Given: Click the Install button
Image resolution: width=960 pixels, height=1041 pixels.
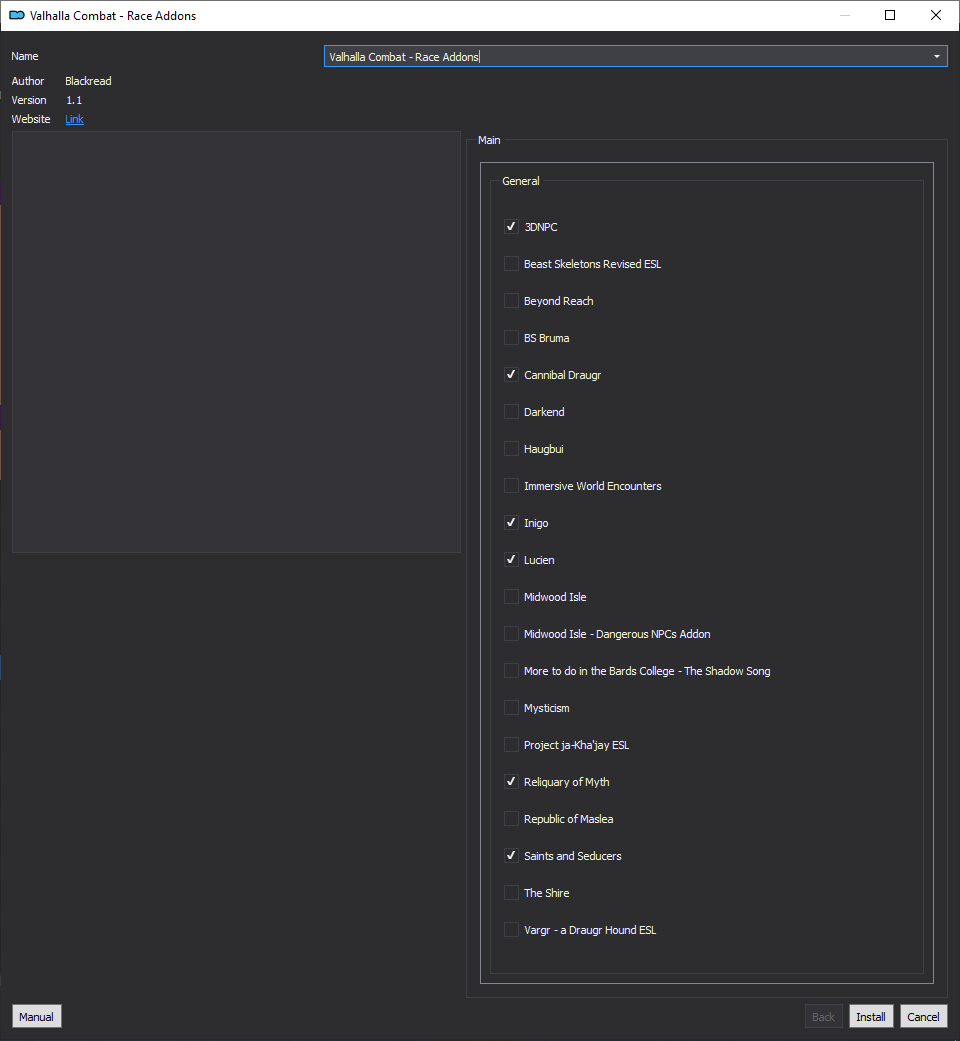Looking at the screenshot, I should coord(870,1016).
